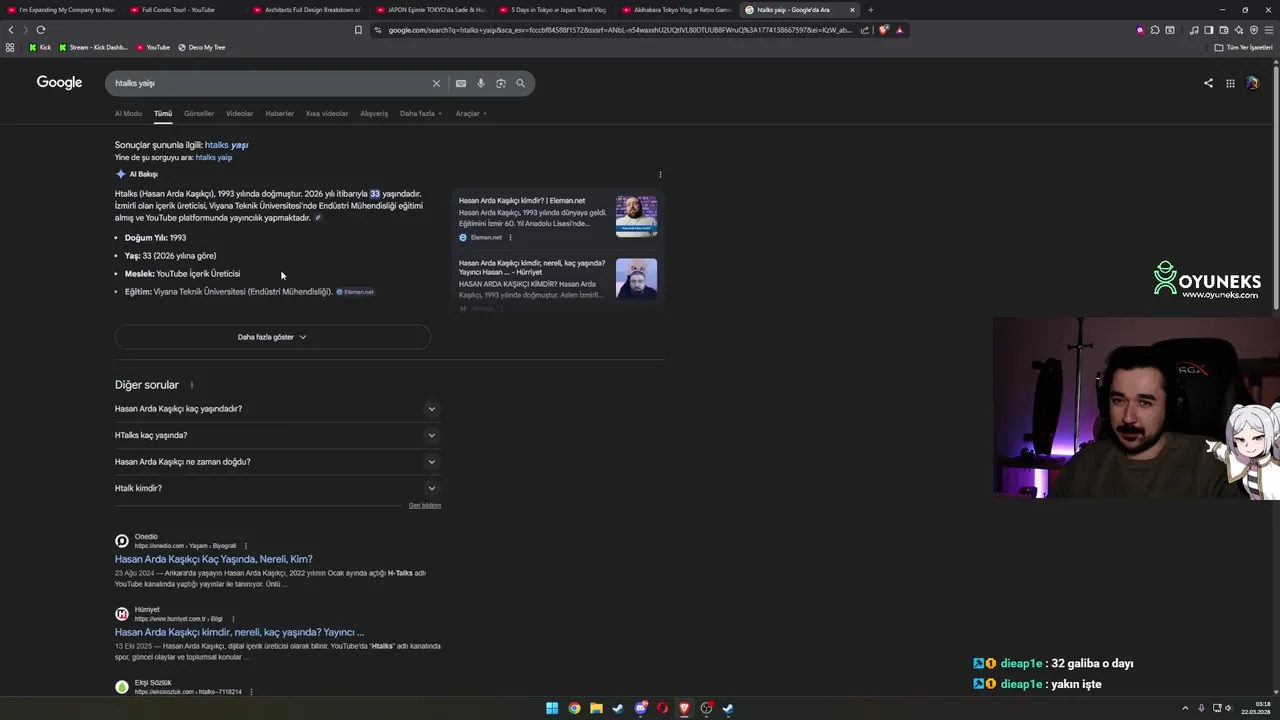Clear the search box with the X icon

[436, 83]
